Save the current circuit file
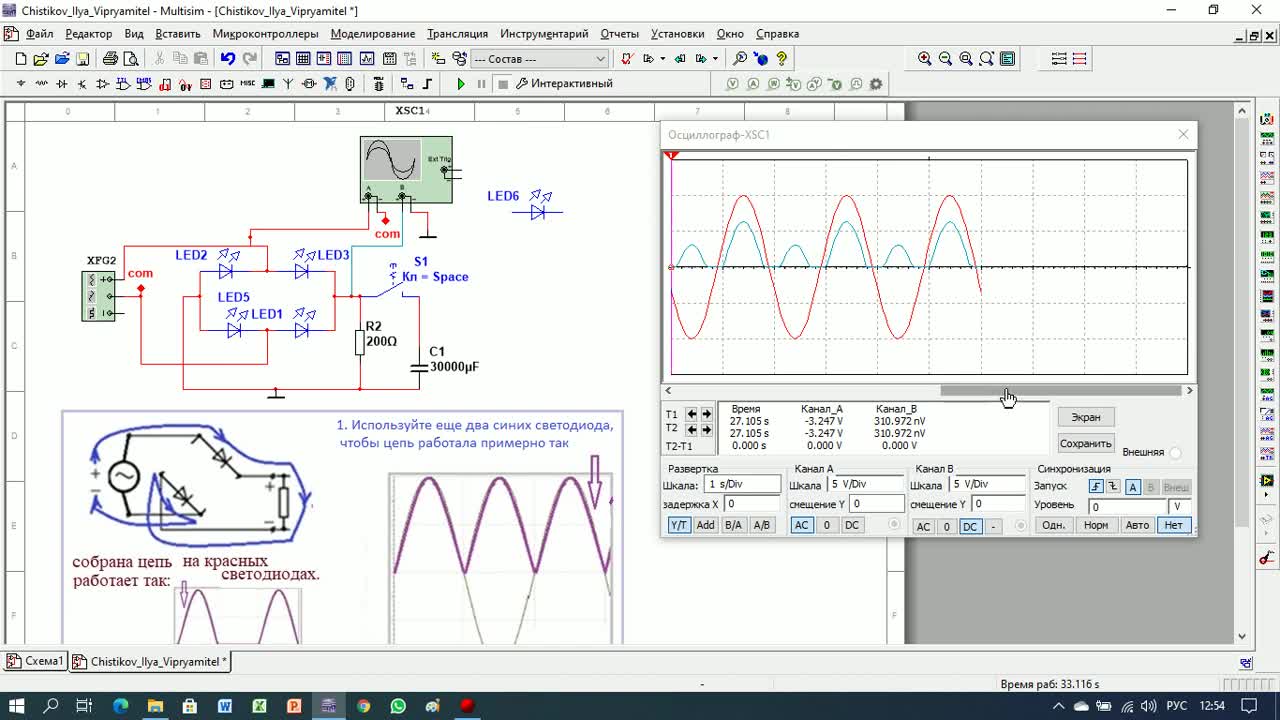 [82, 58]
